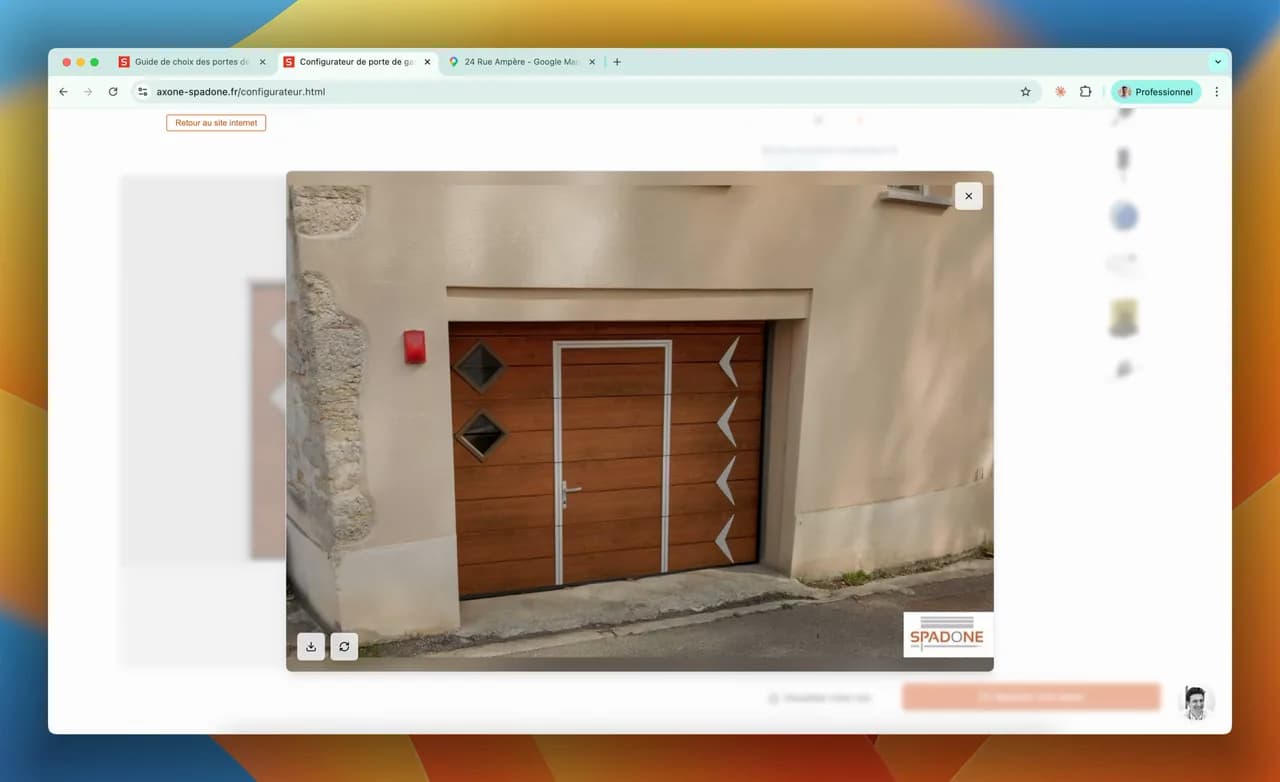Viewport: 1280px width, 782px height.
Task: Go back to the previous page
Action: pos(64,92)
